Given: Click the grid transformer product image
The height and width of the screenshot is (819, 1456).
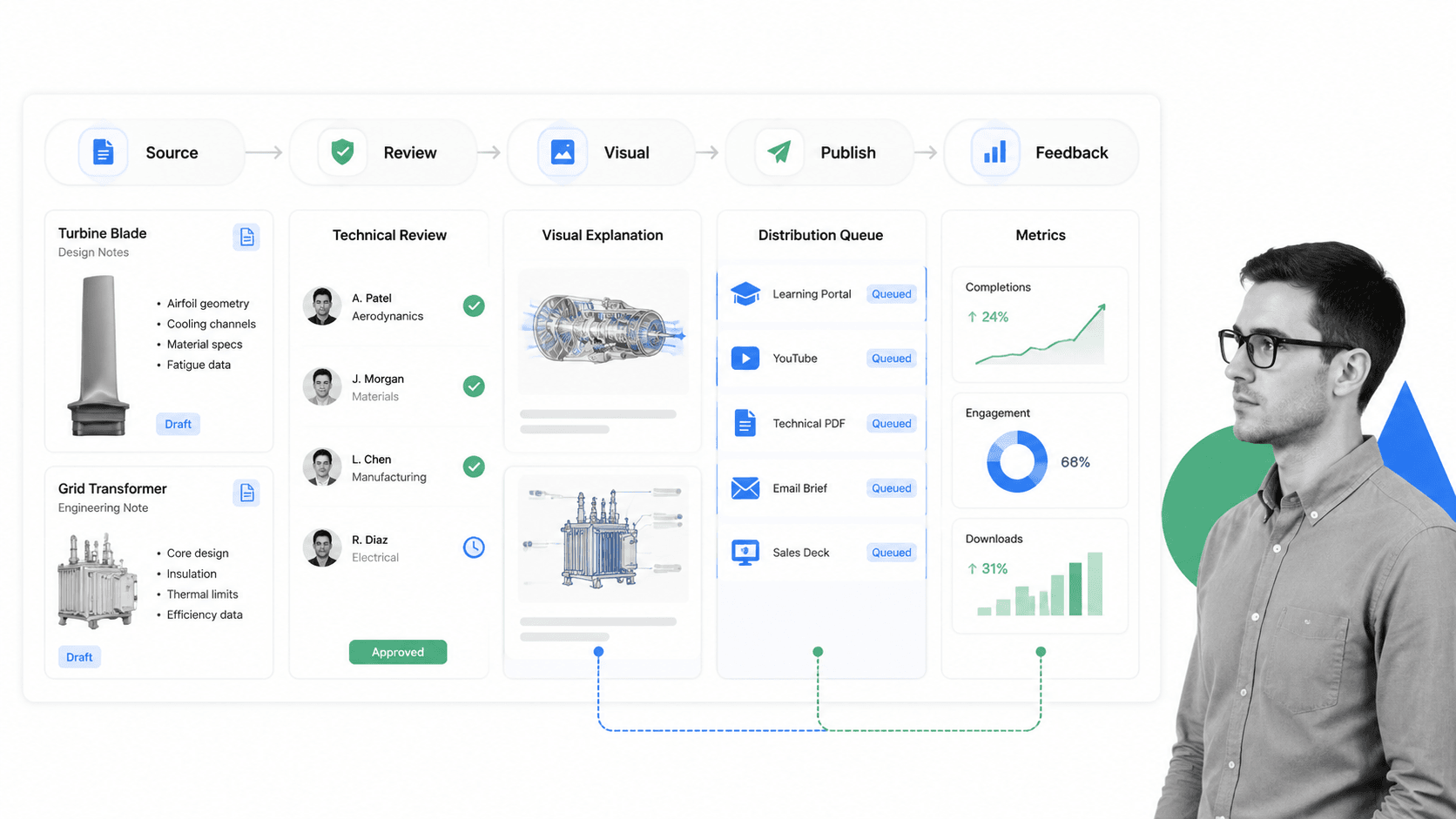Looking at the screenshot, I should click(x=97, y=581).
